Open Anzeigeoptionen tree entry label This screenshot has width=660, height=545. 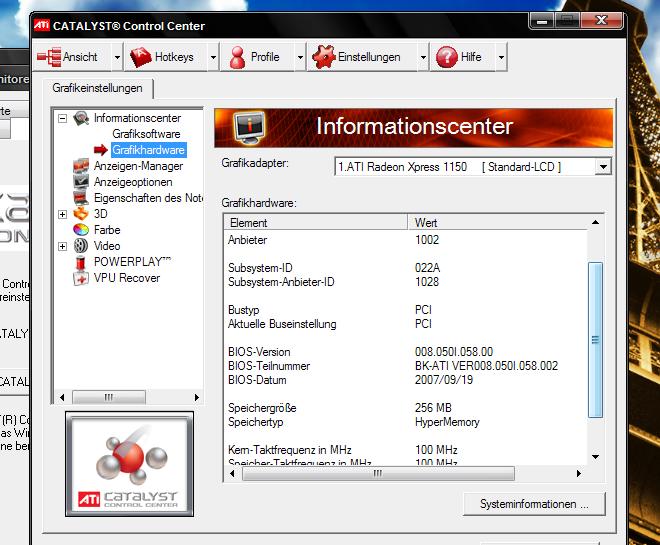click(x=133, y=182)
